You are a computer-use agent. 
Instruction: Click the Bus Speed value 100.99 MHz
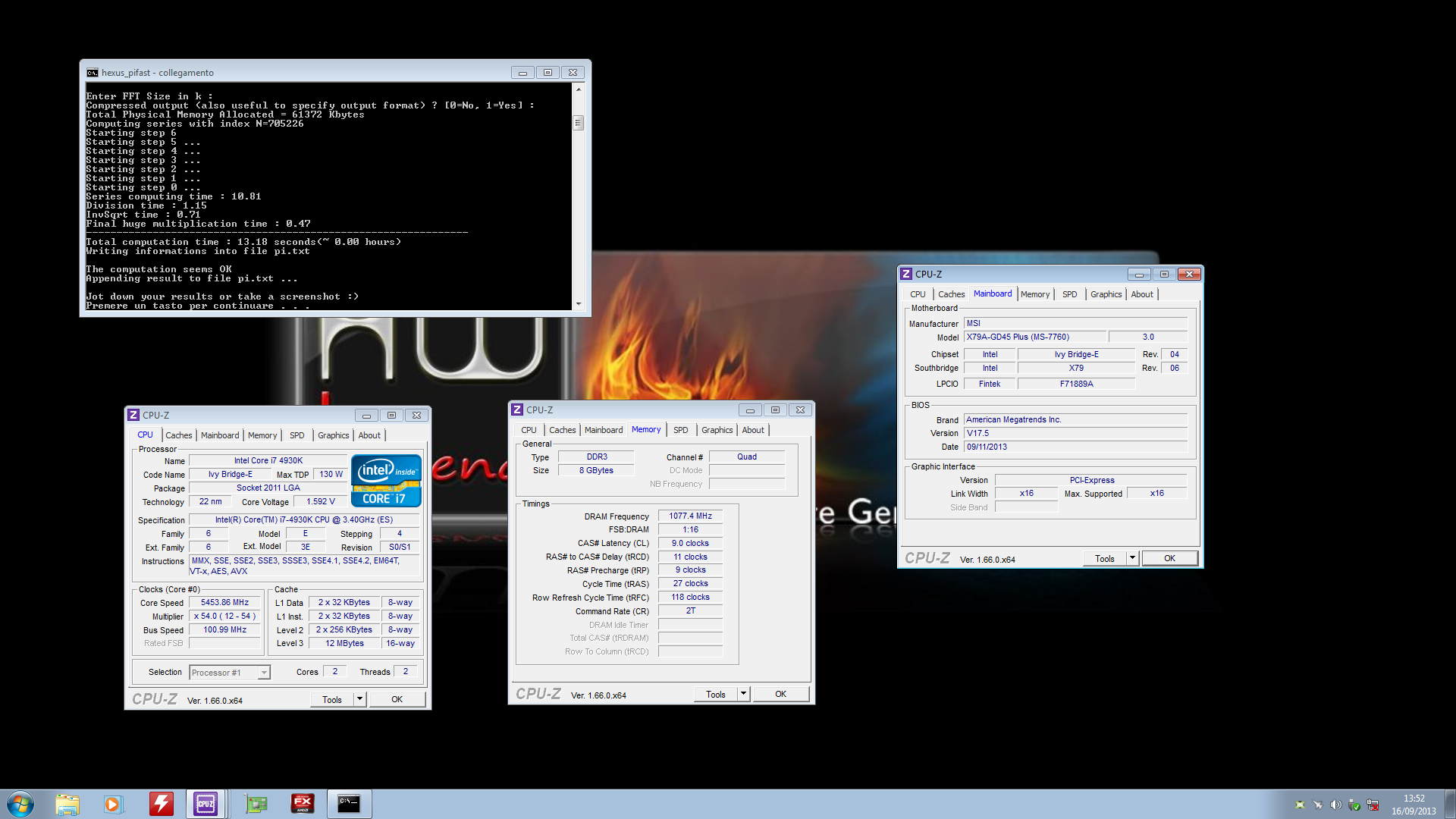tap(224, 629)
